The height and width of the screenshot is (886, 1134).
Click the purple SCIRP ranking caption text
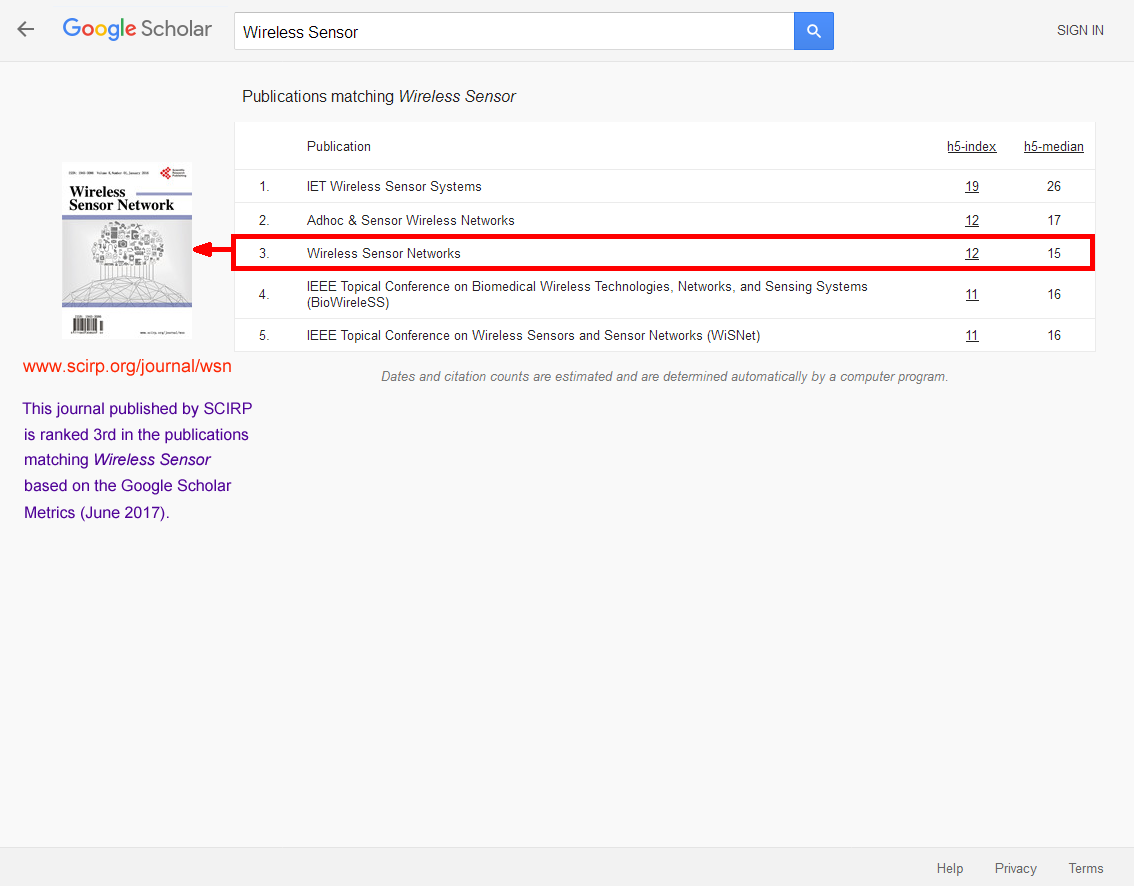[x=137, y=460]
